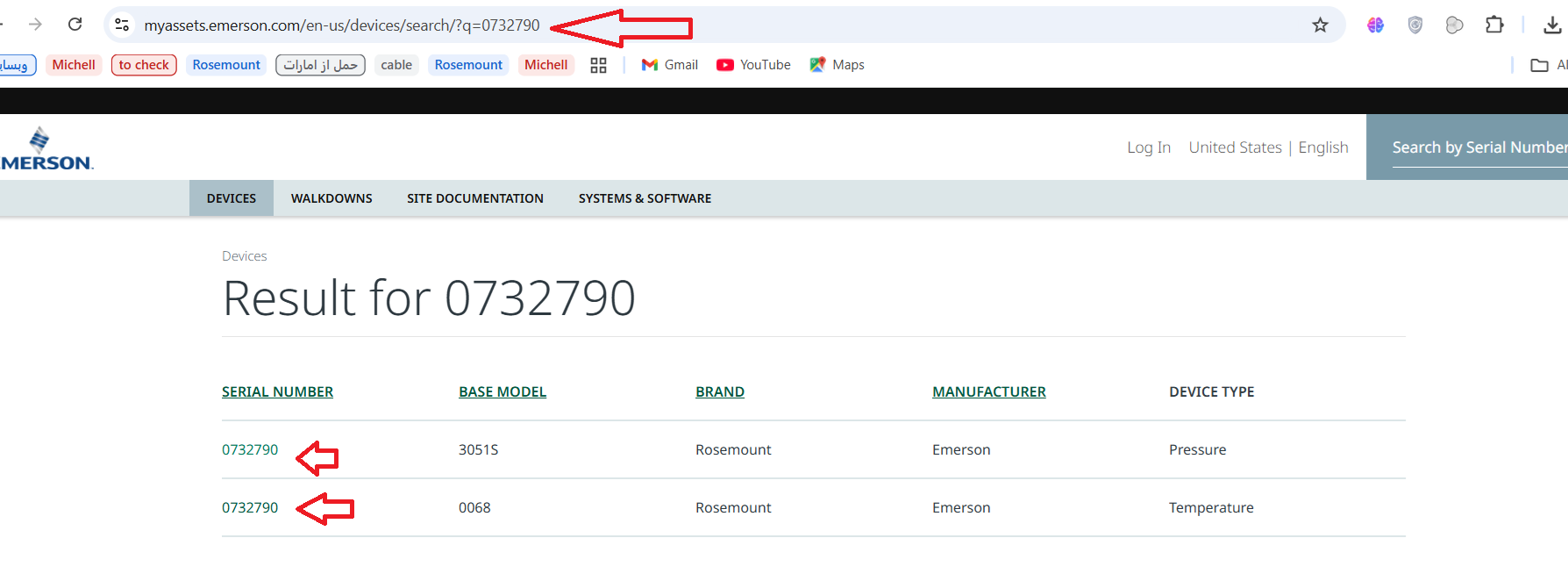Bookmark this page with the star icon
The width and height of the screenshot is (1568, 581).
point(1320,25)
